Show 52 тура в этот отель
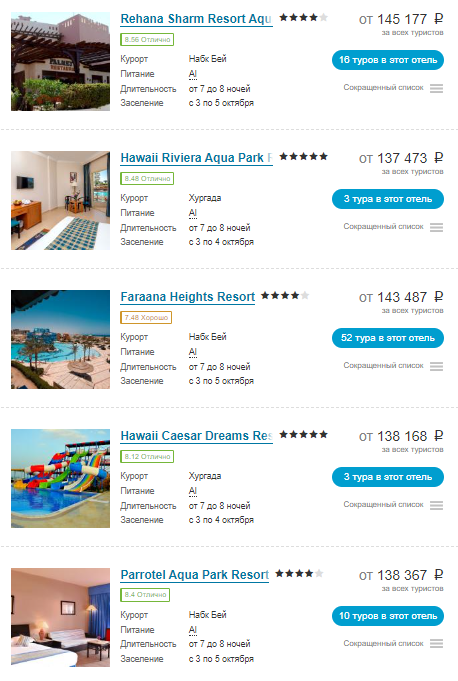The image size is (458, 681). (x=388, y=338)
